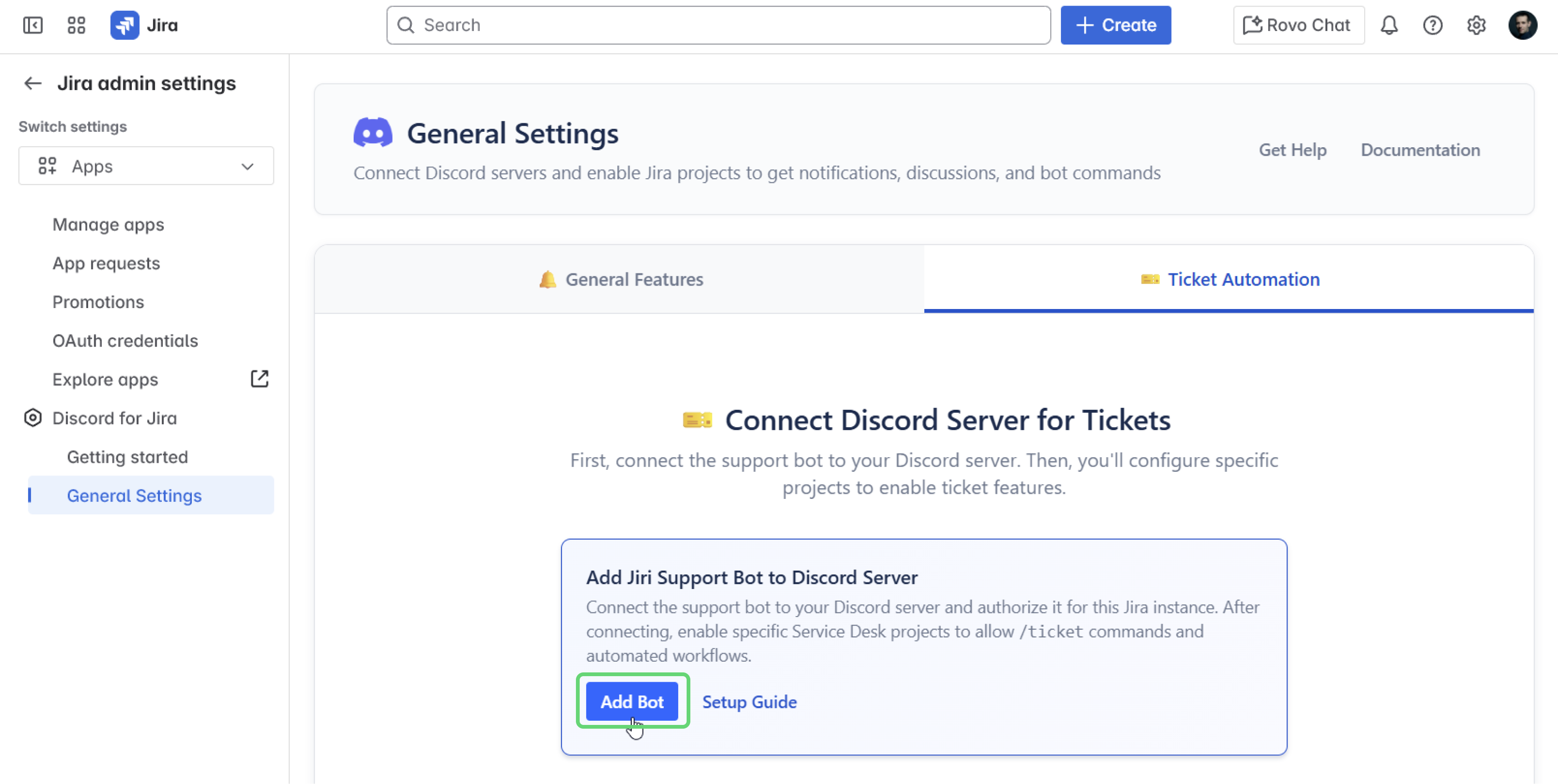Click the Add Bot button
Image resolution: width=1558 pixels, height=784 pixels.
[x=631, y=701]
